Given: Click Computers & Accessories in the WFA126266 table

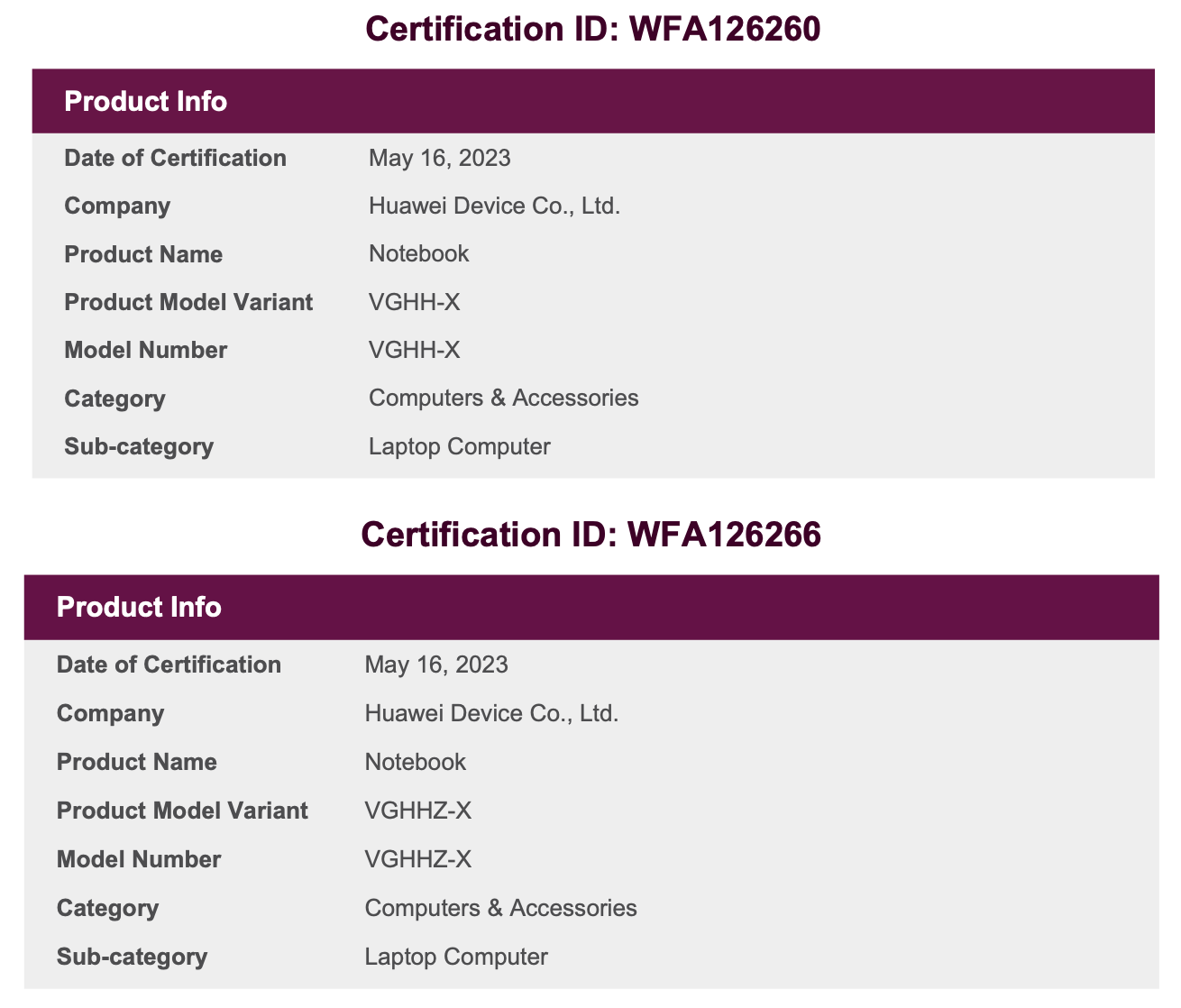Looking at the screenshot, I should [x=500, y=908].
